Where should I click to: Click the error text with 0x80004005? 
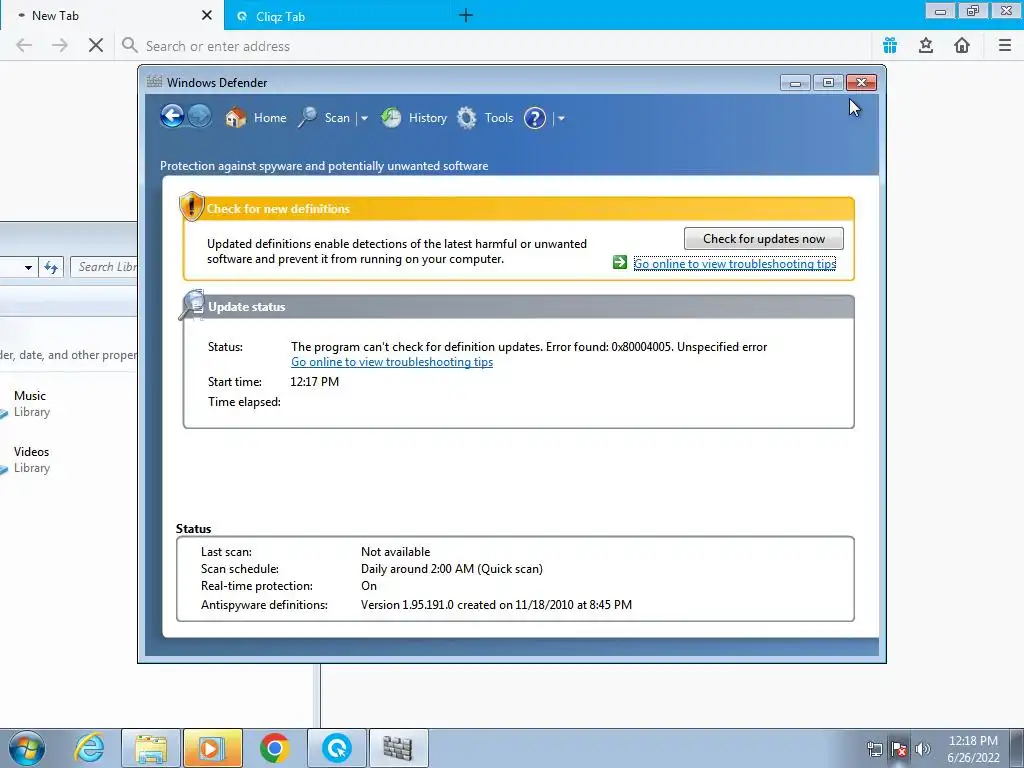(x=529, y=347)
